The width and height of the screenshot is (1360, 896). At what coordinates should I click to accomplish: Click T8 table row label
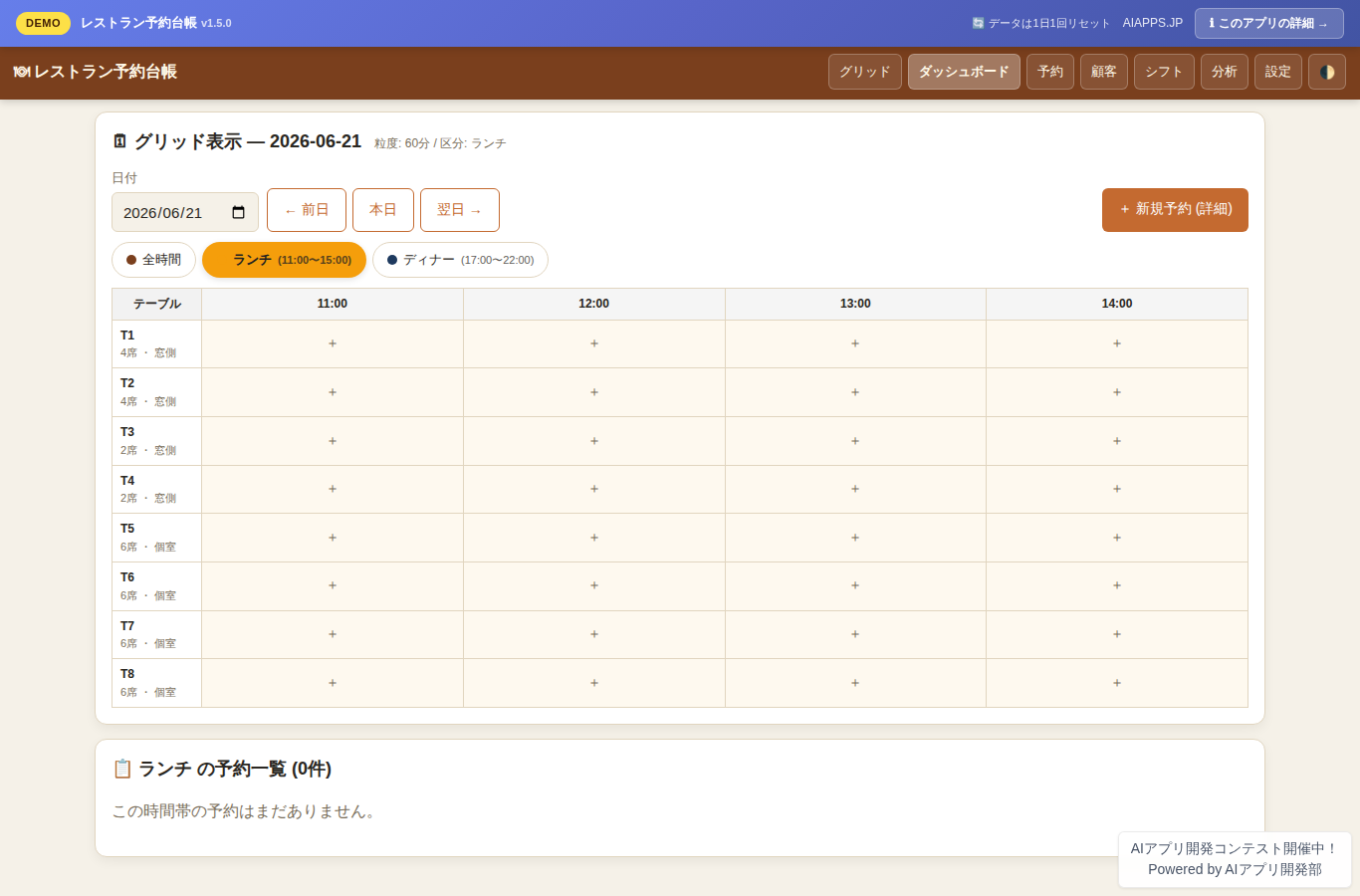point(157,683)
